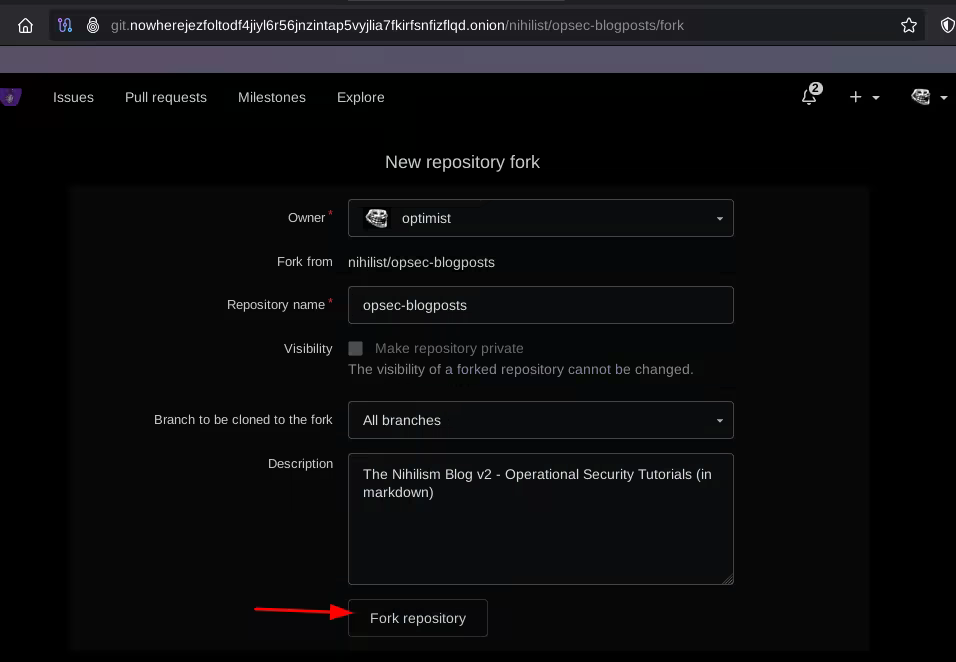
Task: Navigate to Milestones
Action: coord(272,97)
